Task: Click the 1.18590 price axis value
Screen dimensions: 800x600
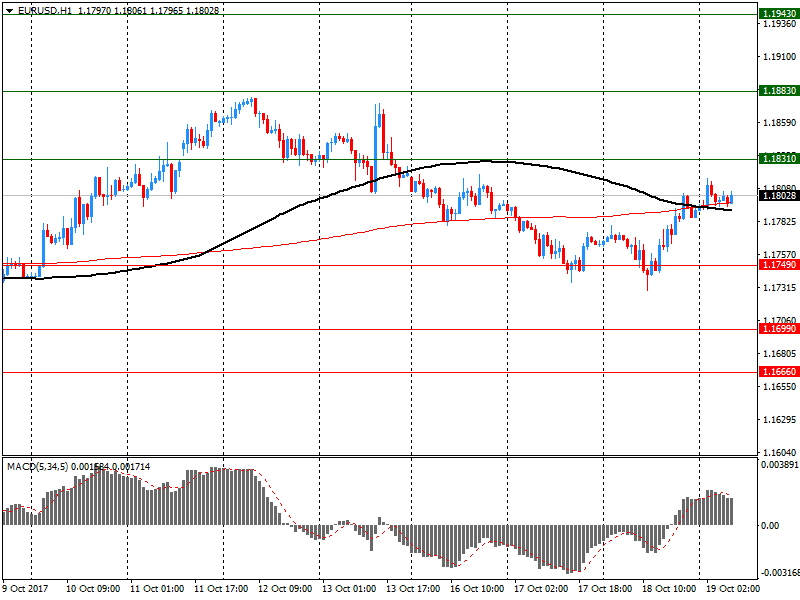Action: (x=780, y=122)
